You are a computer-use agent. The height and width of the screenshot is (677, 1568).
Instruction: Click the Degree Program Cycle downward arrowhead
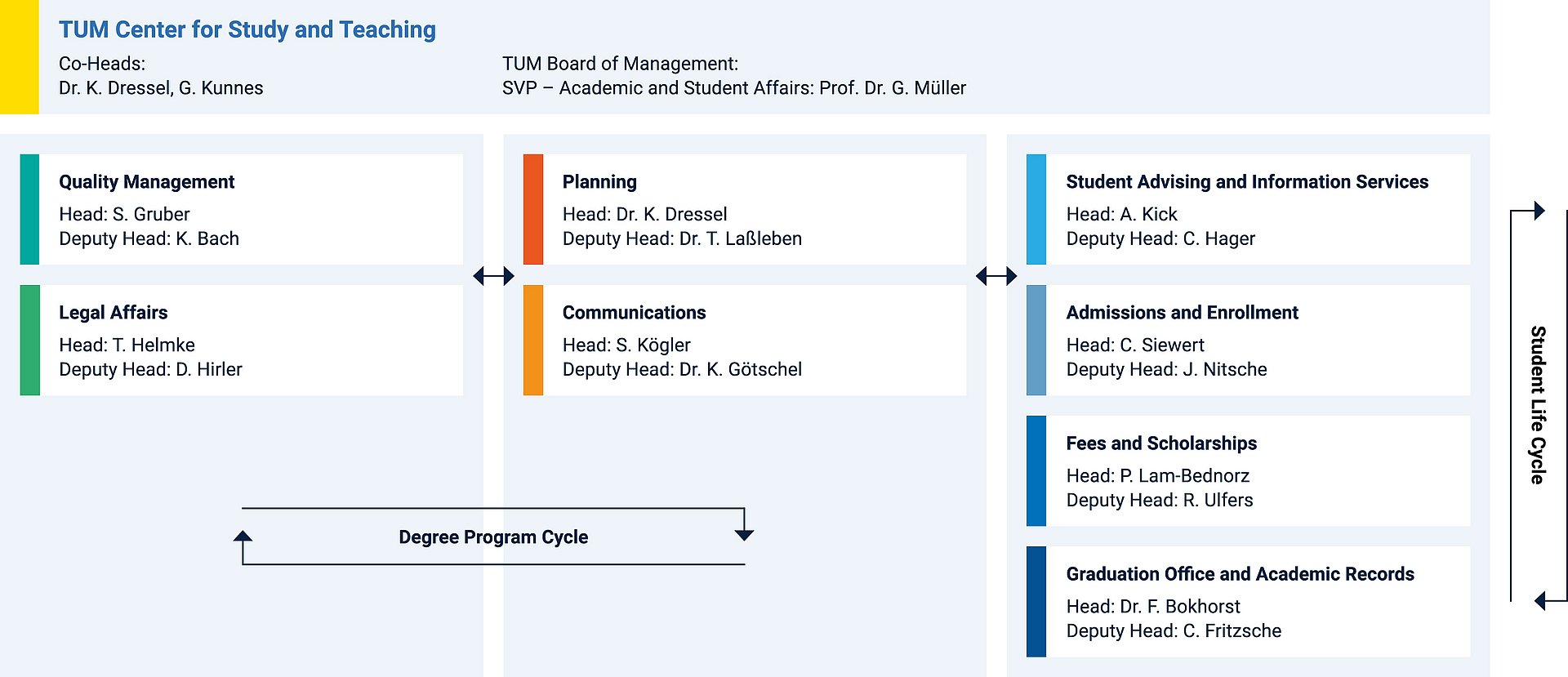tap(744, 535)
